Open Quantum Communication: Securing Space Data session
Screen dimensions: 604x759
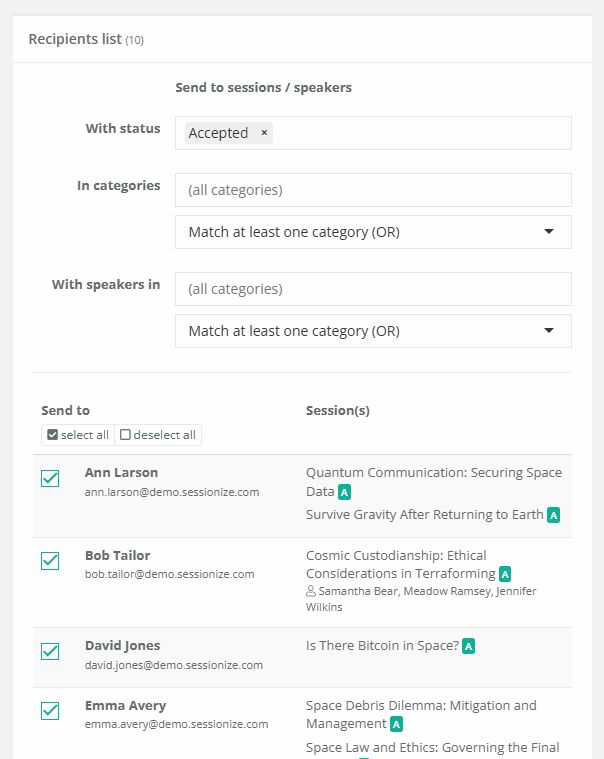pos(434,482)
